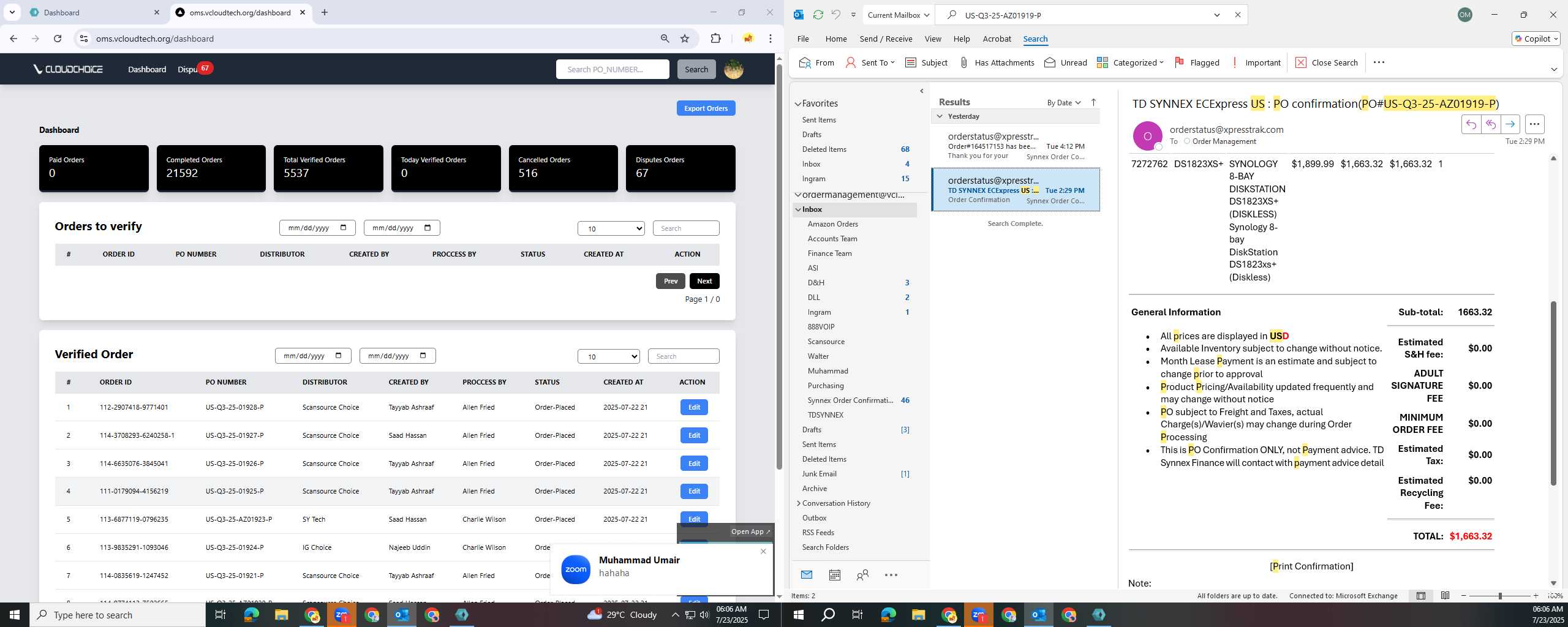Open Sent To filter dropdown

870,62
